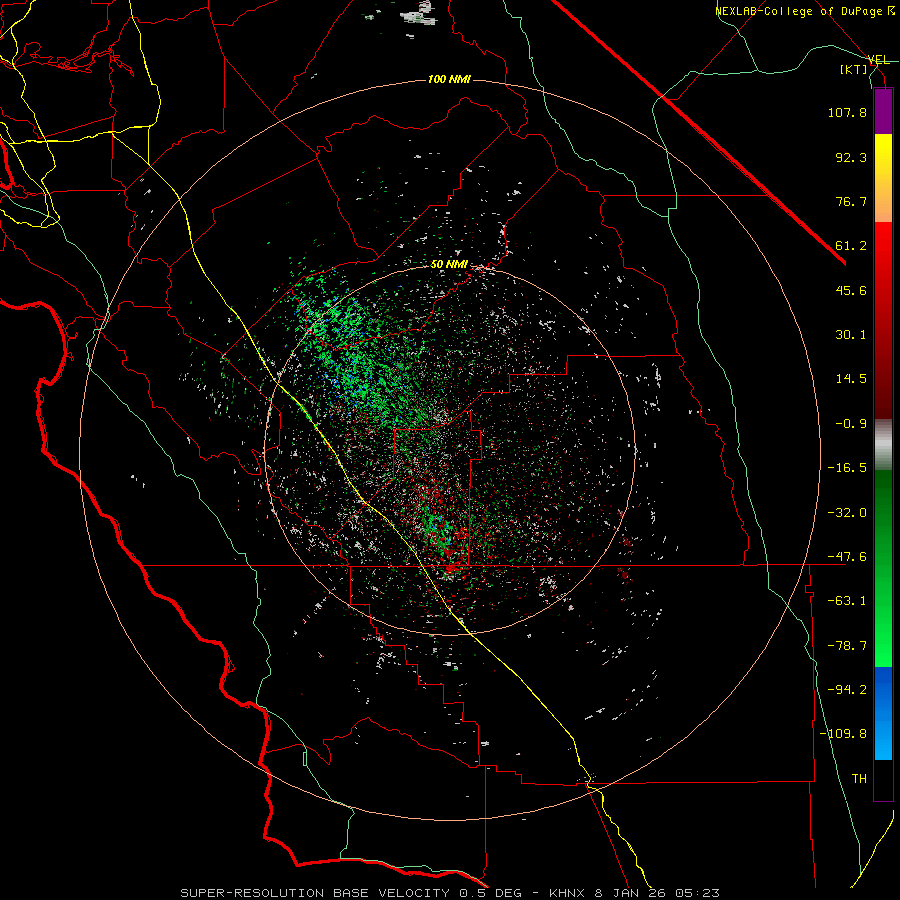Click the -94.2 velocity scale value
Viewport: 900px width, 900px height.
pyautogui.click(x=847, y=690)
